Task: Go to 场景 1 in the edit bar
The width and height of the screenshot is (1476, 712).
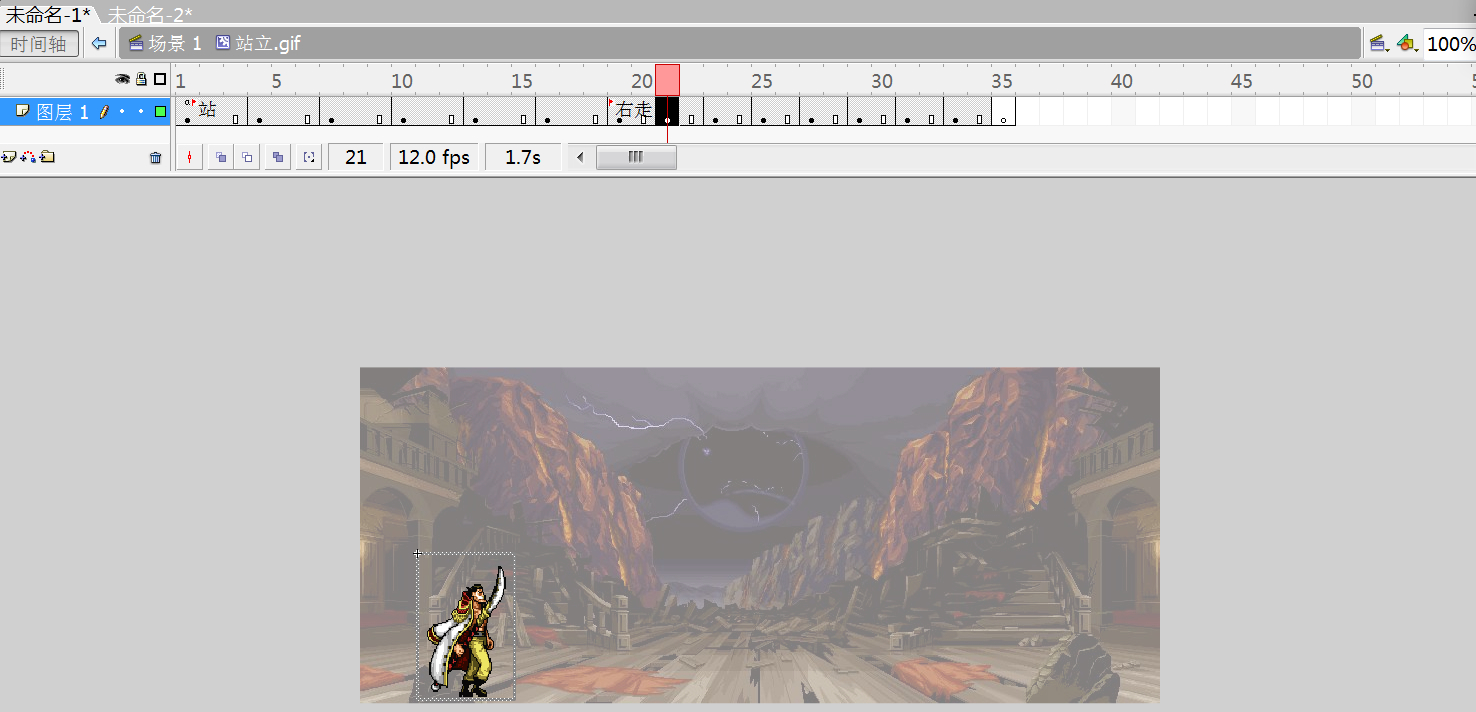Action: [165, 44]
